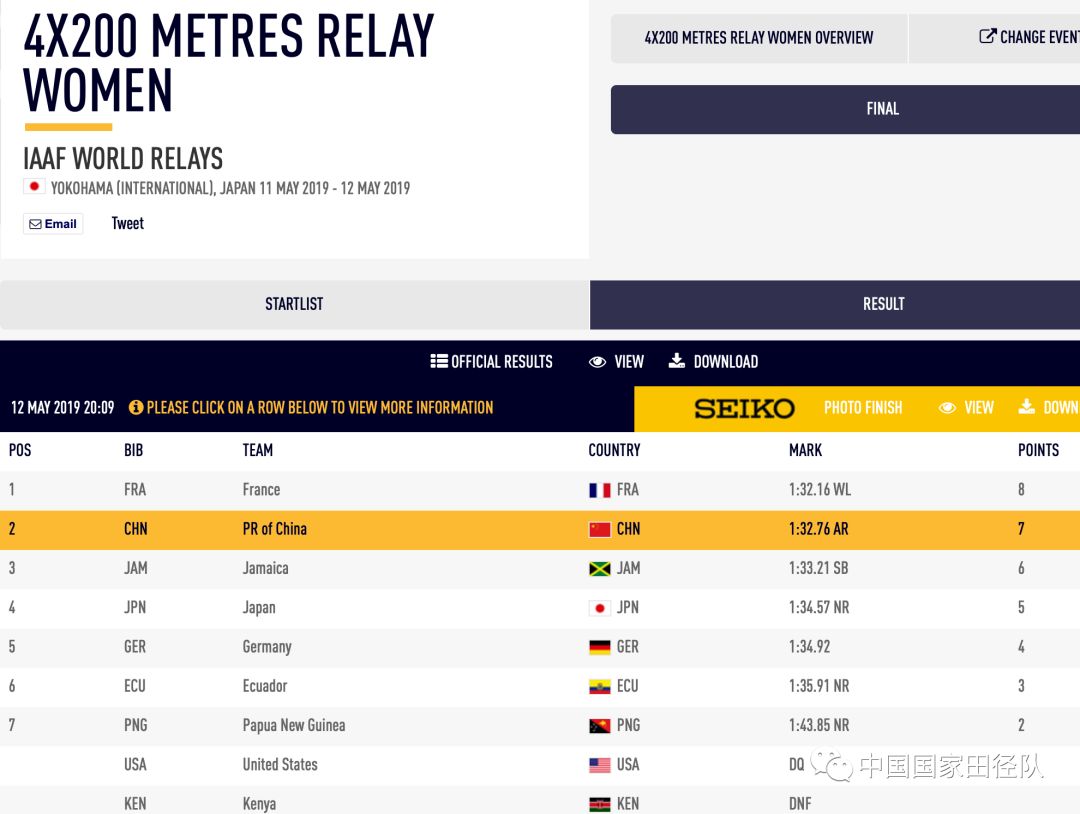View official results via eye icon
The width and height of the screenshot is (1080, 814).
598,362
